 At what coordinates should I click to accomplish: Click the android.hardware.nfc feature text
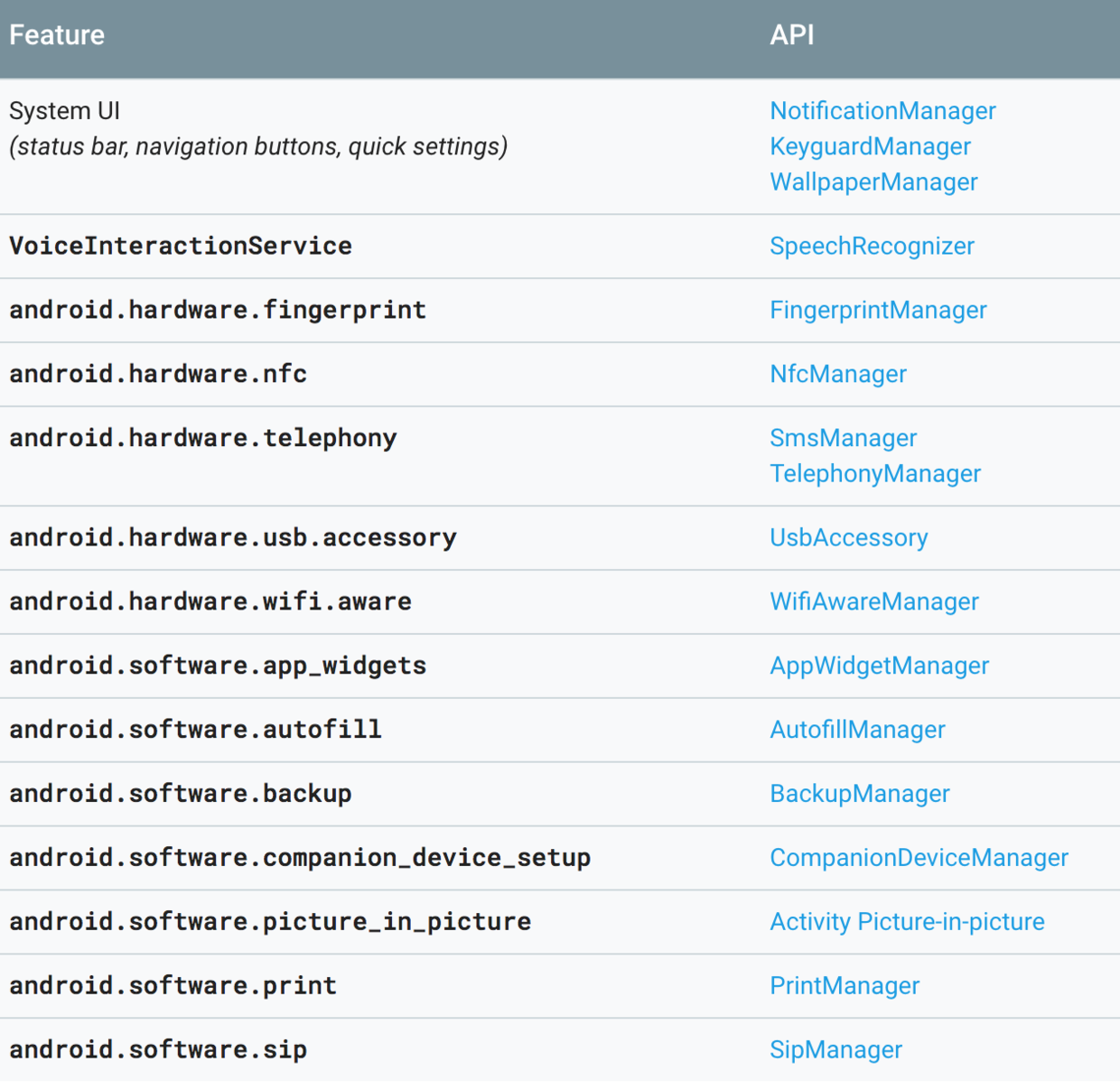click(x=158, y=374)
